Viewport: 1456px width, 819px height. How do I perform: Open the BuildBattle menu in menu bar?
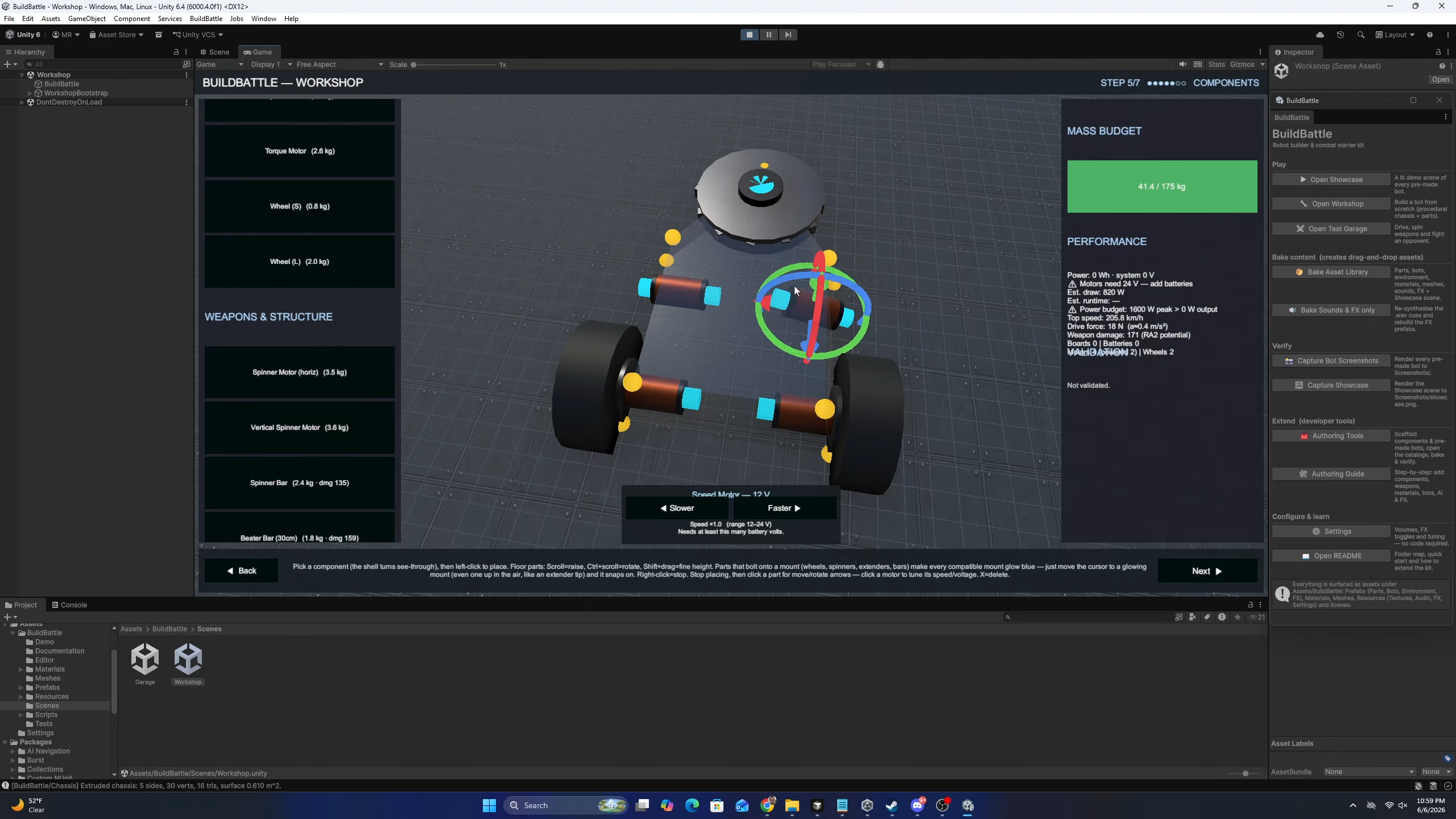tap(206, 19)
